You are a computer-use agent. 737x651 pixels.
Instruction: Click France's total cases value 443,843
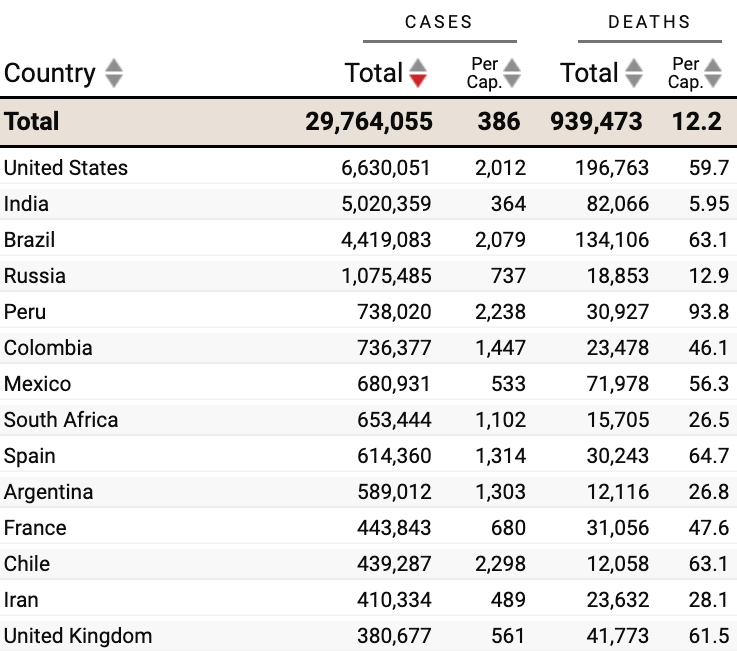[x=394, y=528]
